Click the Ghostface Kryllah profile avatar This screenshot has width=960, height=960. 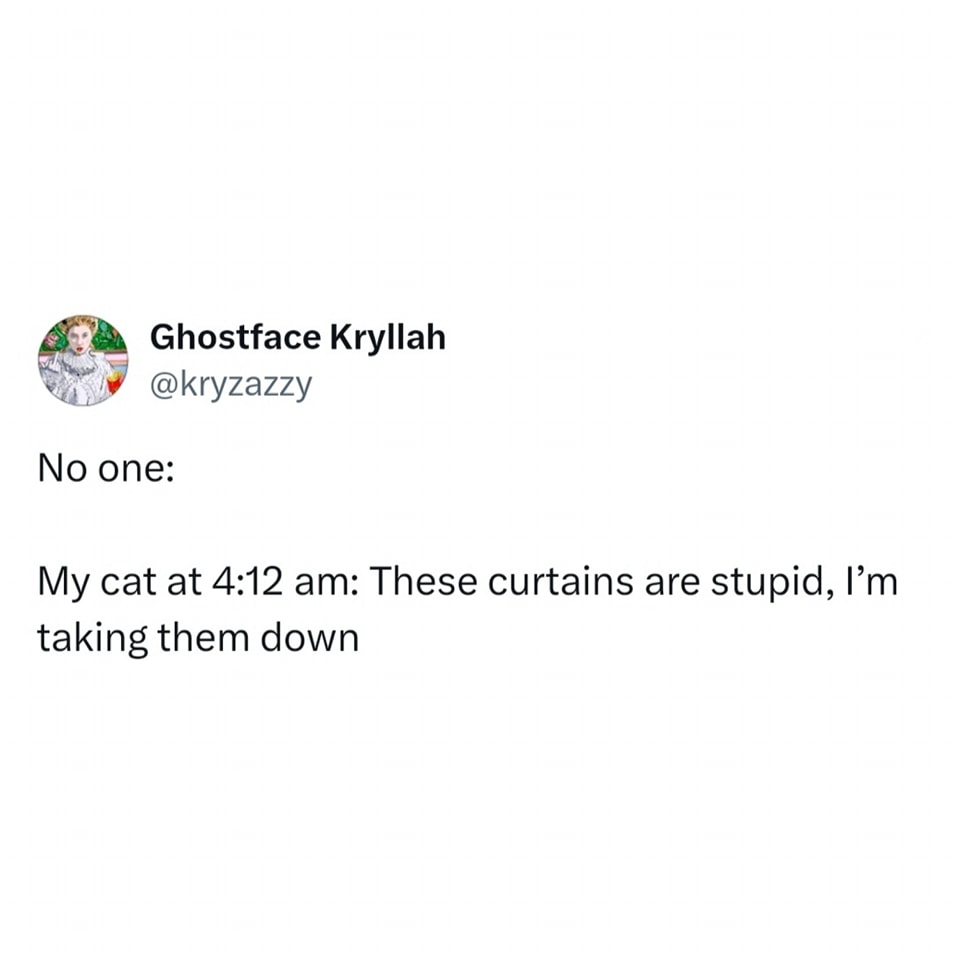pos(82,360)
